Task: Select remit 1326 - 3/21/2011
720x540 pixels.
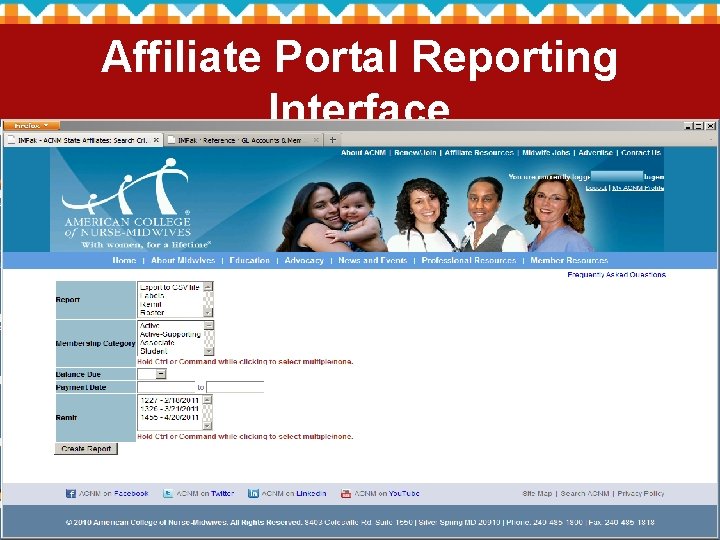Action: point(169,409)
